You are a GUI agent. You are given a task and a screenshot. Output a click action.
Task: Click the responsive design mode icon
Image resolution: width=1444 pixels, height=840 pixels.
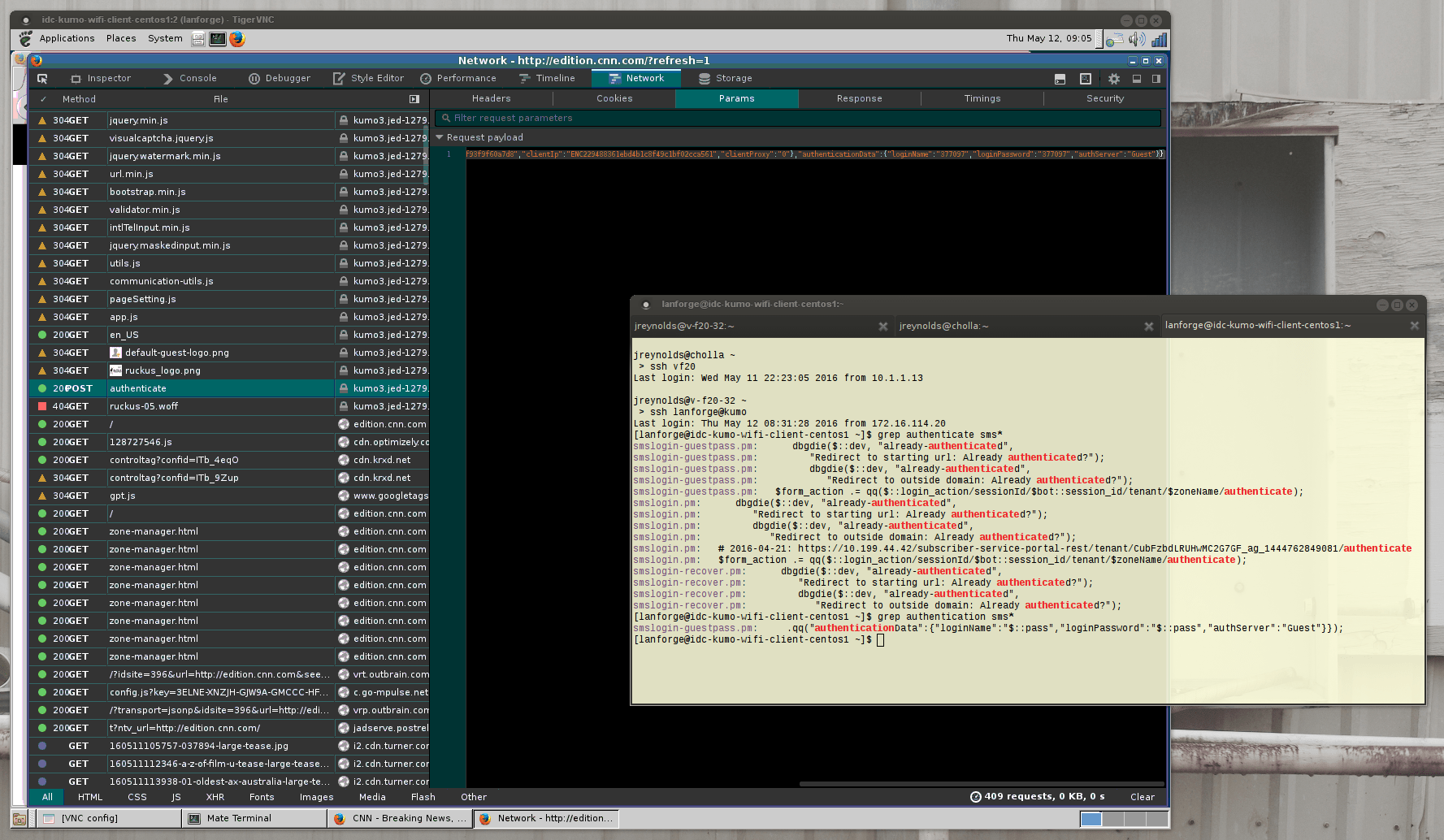pos(1086,79)
